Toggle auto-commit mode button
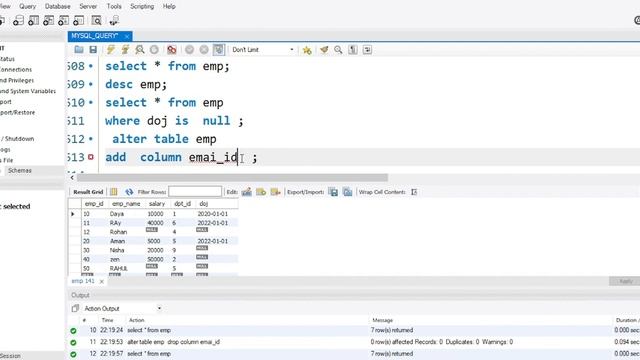640x360 pixels. pyautogui.click(x=219, y=50)
